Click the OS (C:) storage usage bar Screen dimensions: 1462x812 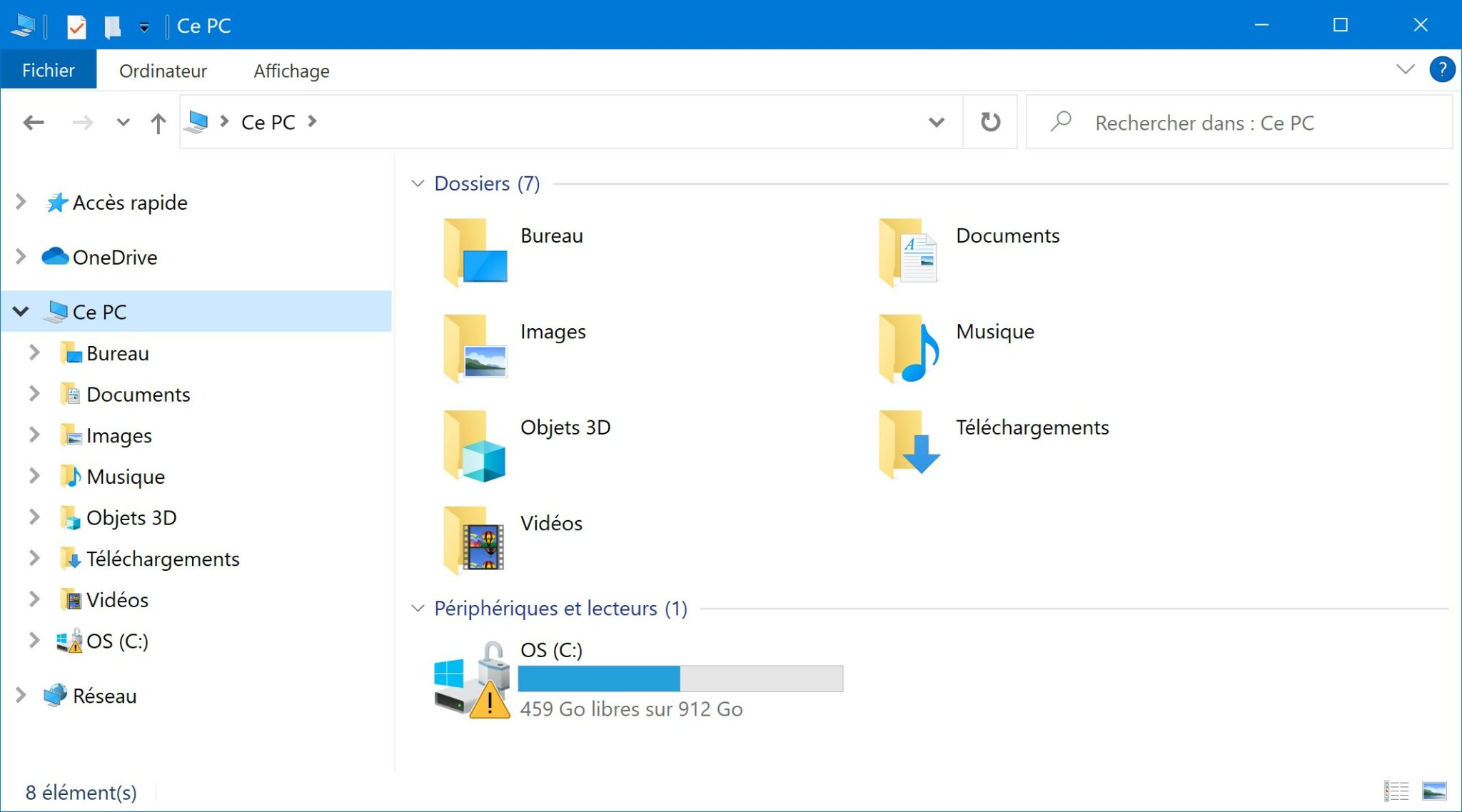(x=680, y=679)
